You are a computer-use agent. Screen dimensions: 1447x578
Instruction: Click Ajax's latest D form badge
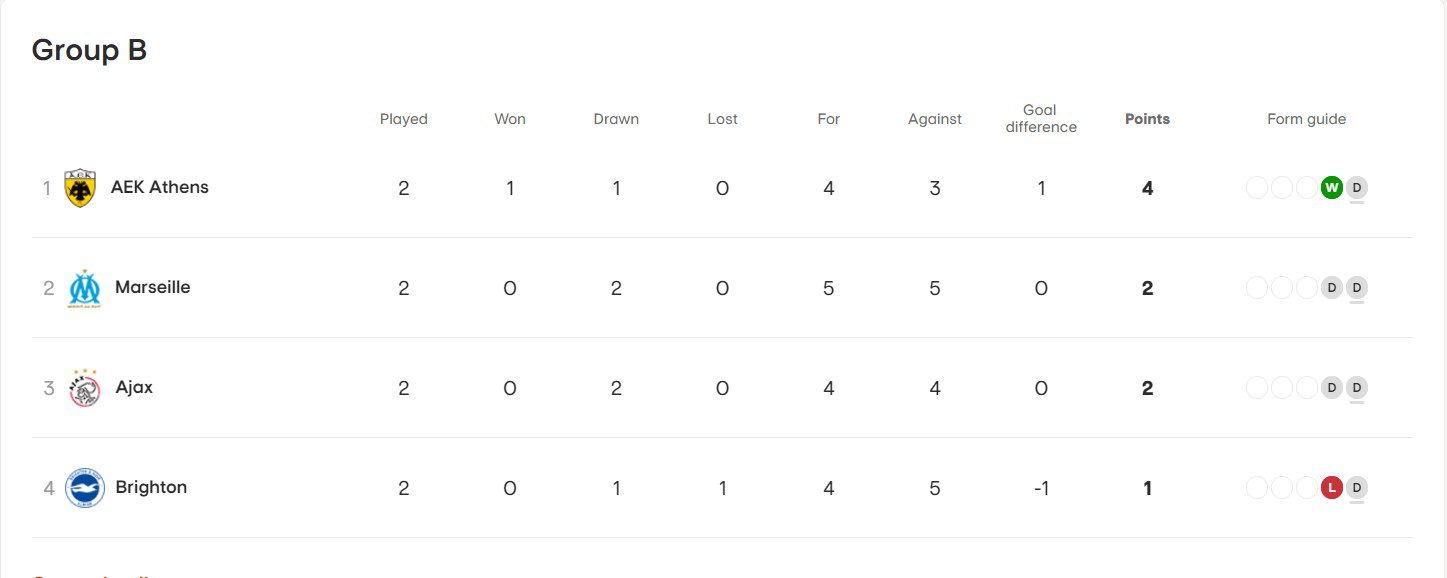click(1356, 388)
